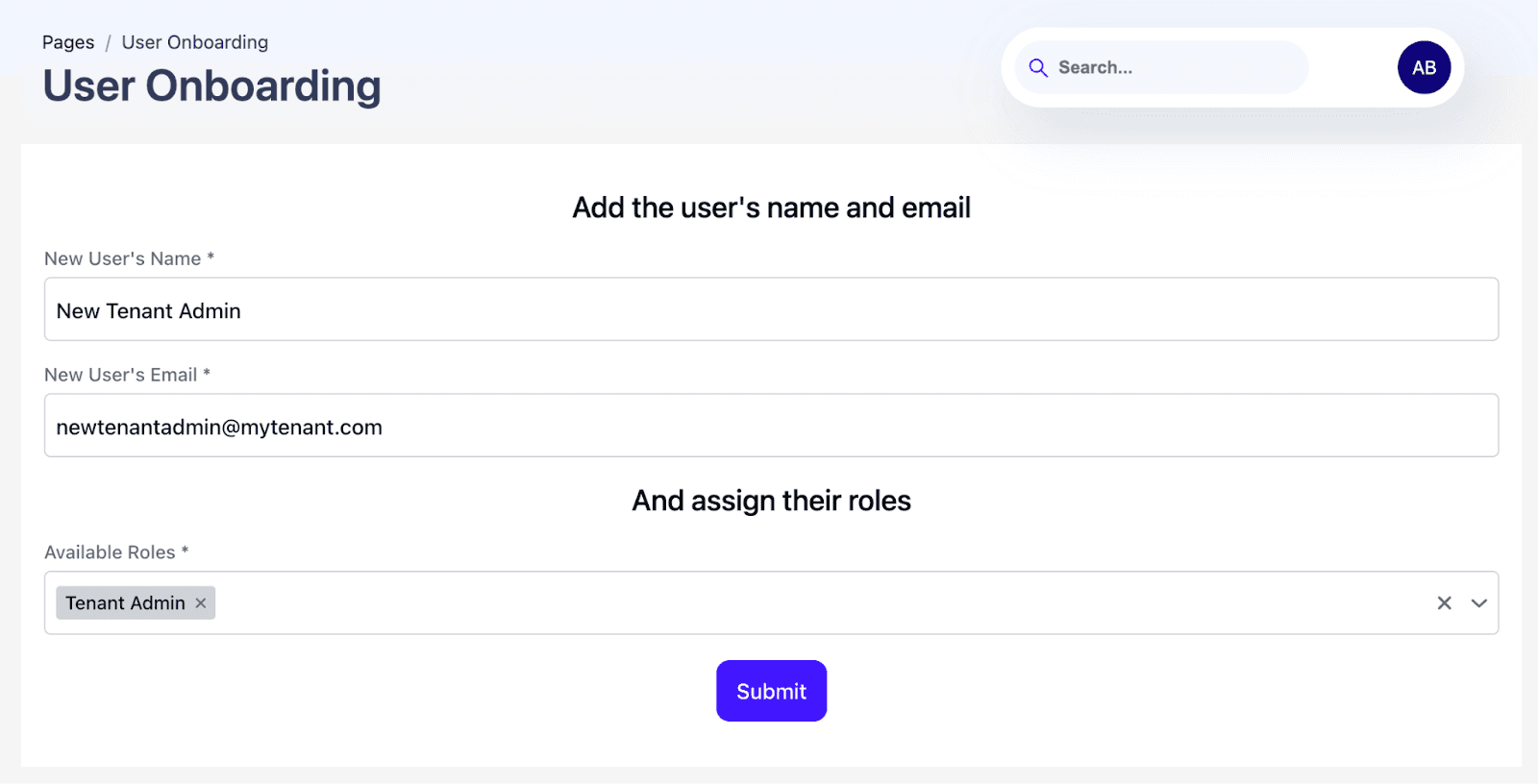Select the Tenant Admin chip label
The width and height of the screenshot is (1538, 784).
pyautogui.click(x=125, y=603)
